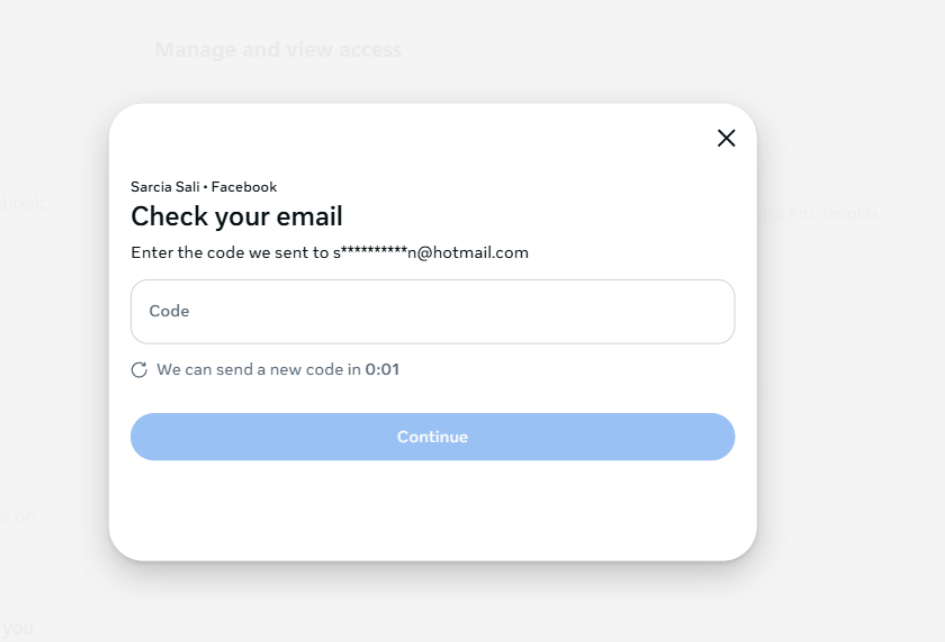Screen dimensions: 945x642
Task: Focus the Code input field
Action: 432,312
